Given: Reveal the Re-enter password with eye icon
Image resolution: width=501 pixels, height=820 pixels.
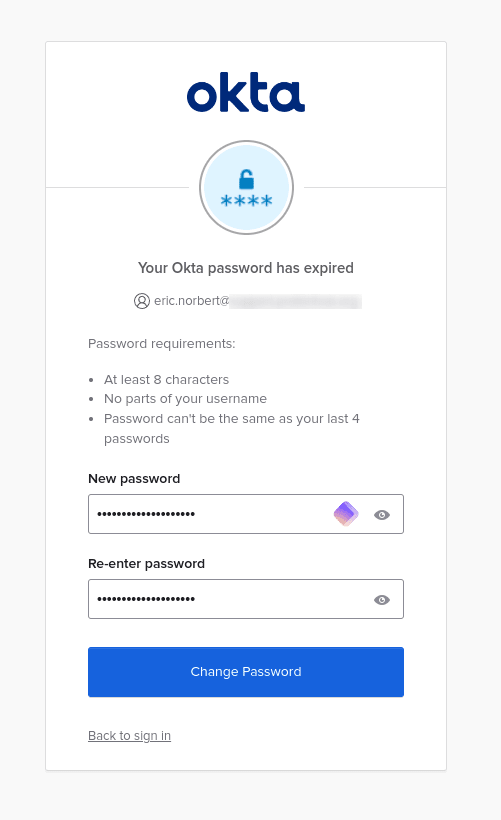Looking at the screenshot, I should [x=382, y=600].
